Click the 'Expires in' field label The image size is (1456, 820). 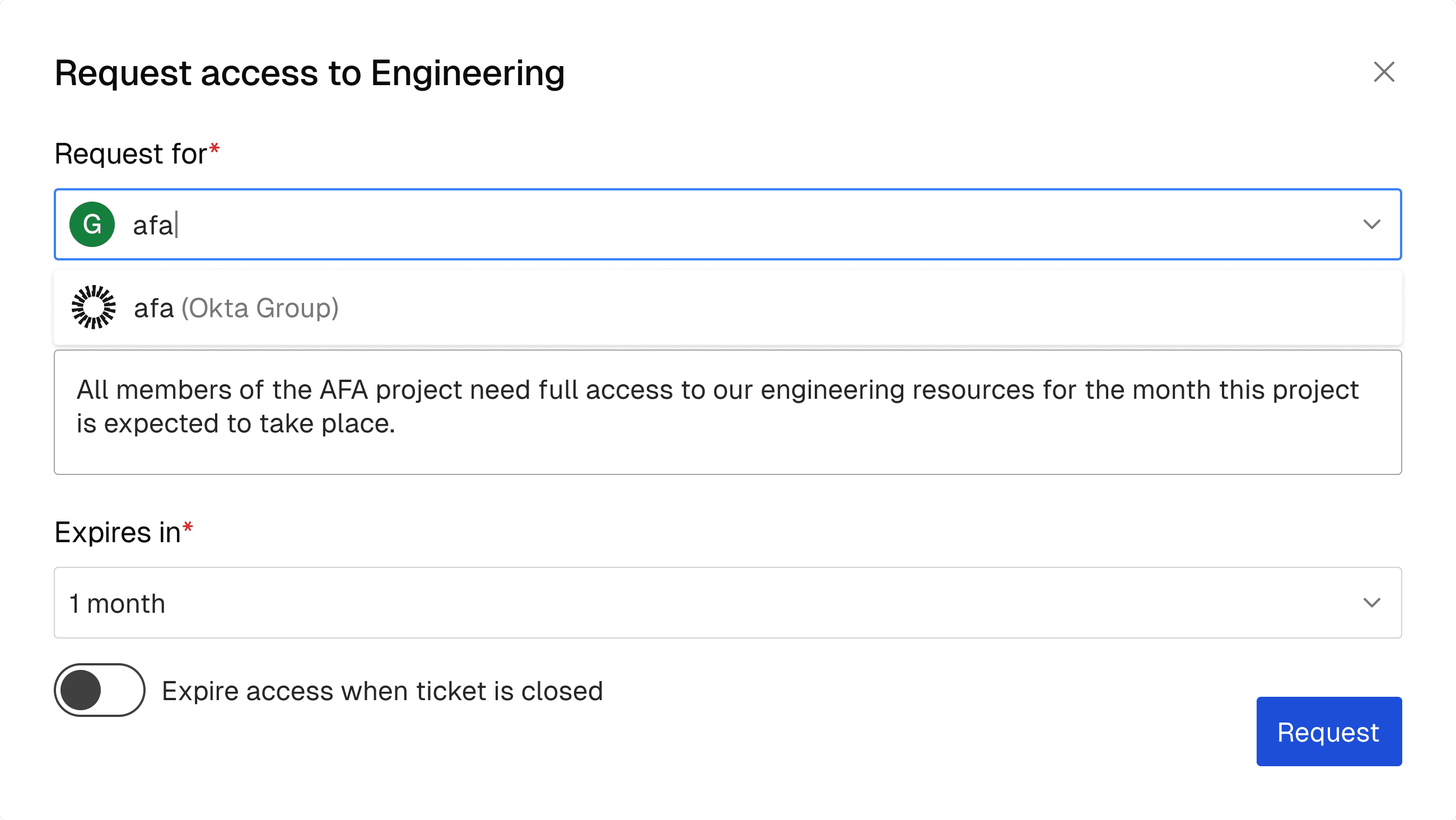click(118, 533)
